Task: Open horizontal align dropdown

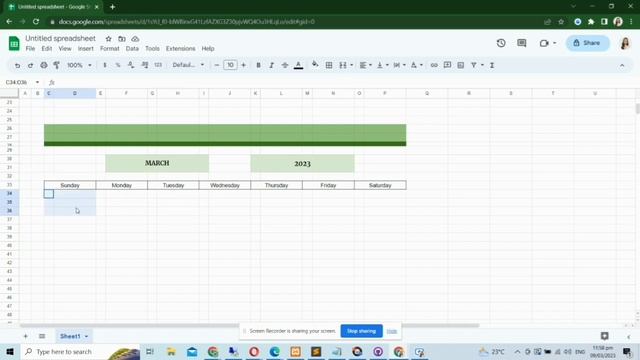Action: point(365,65)
